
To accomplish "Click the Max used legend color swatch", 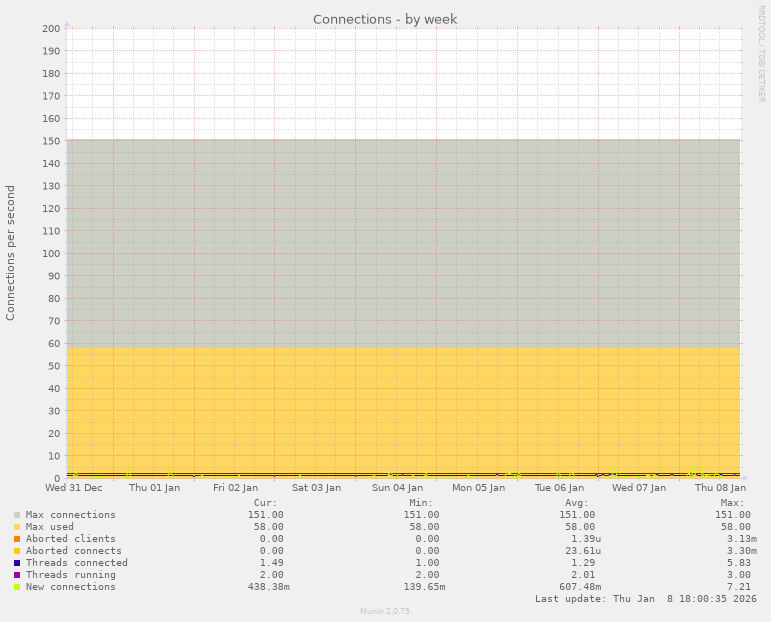I will click(x=17, y=527).
